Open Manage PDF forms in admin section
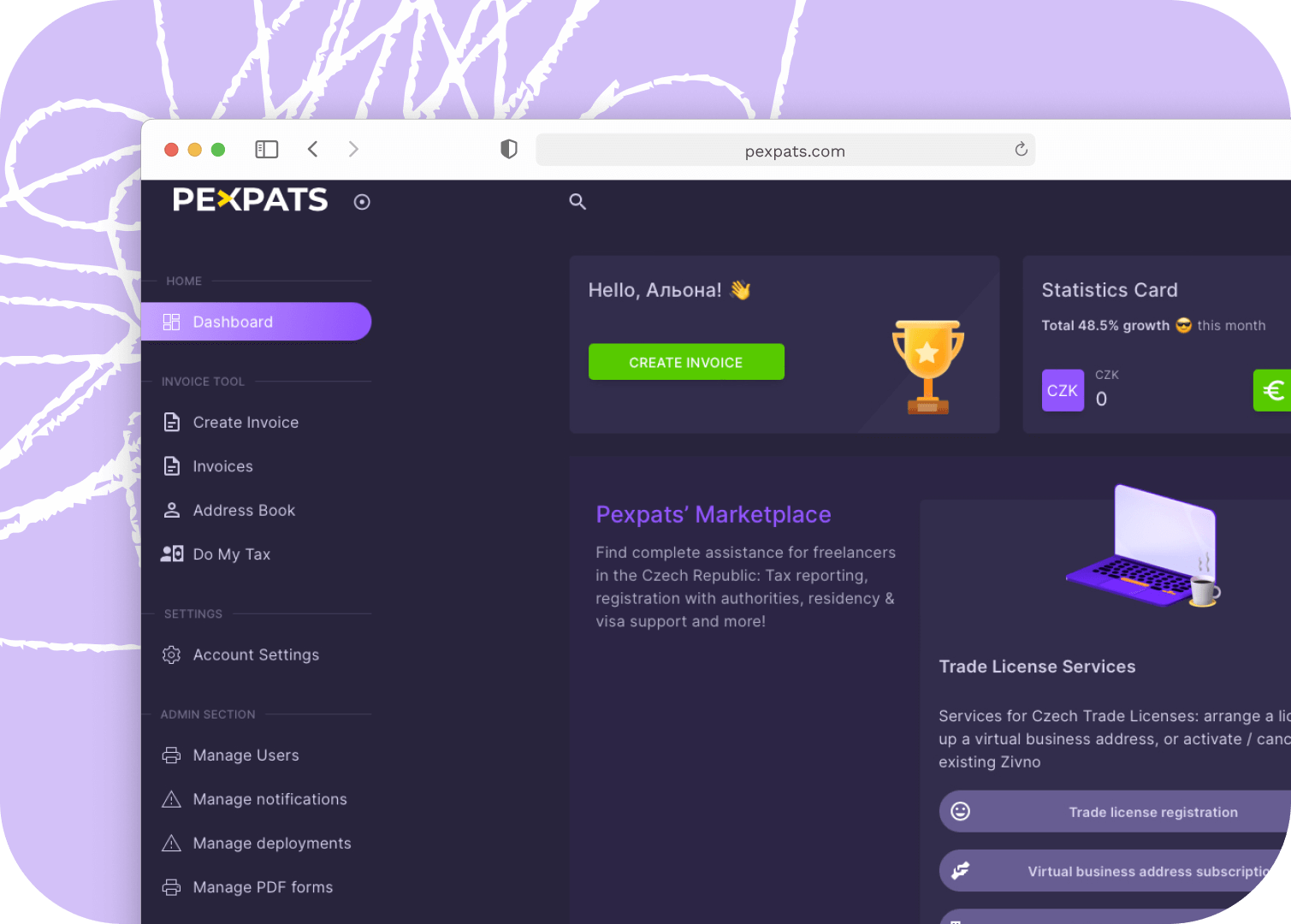 coord(256,887)
